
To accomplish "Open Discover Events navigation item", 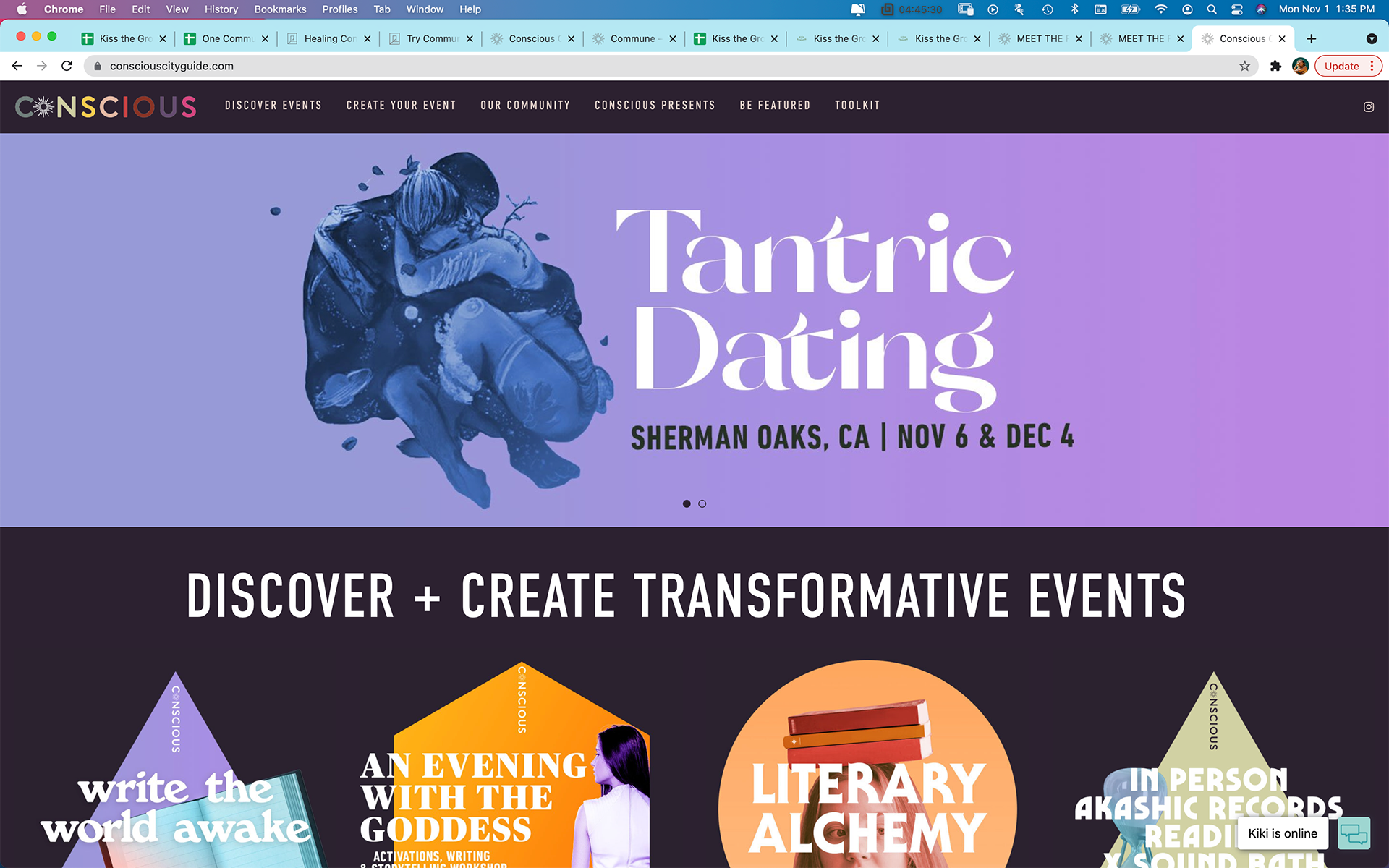I will coord(273,106).
